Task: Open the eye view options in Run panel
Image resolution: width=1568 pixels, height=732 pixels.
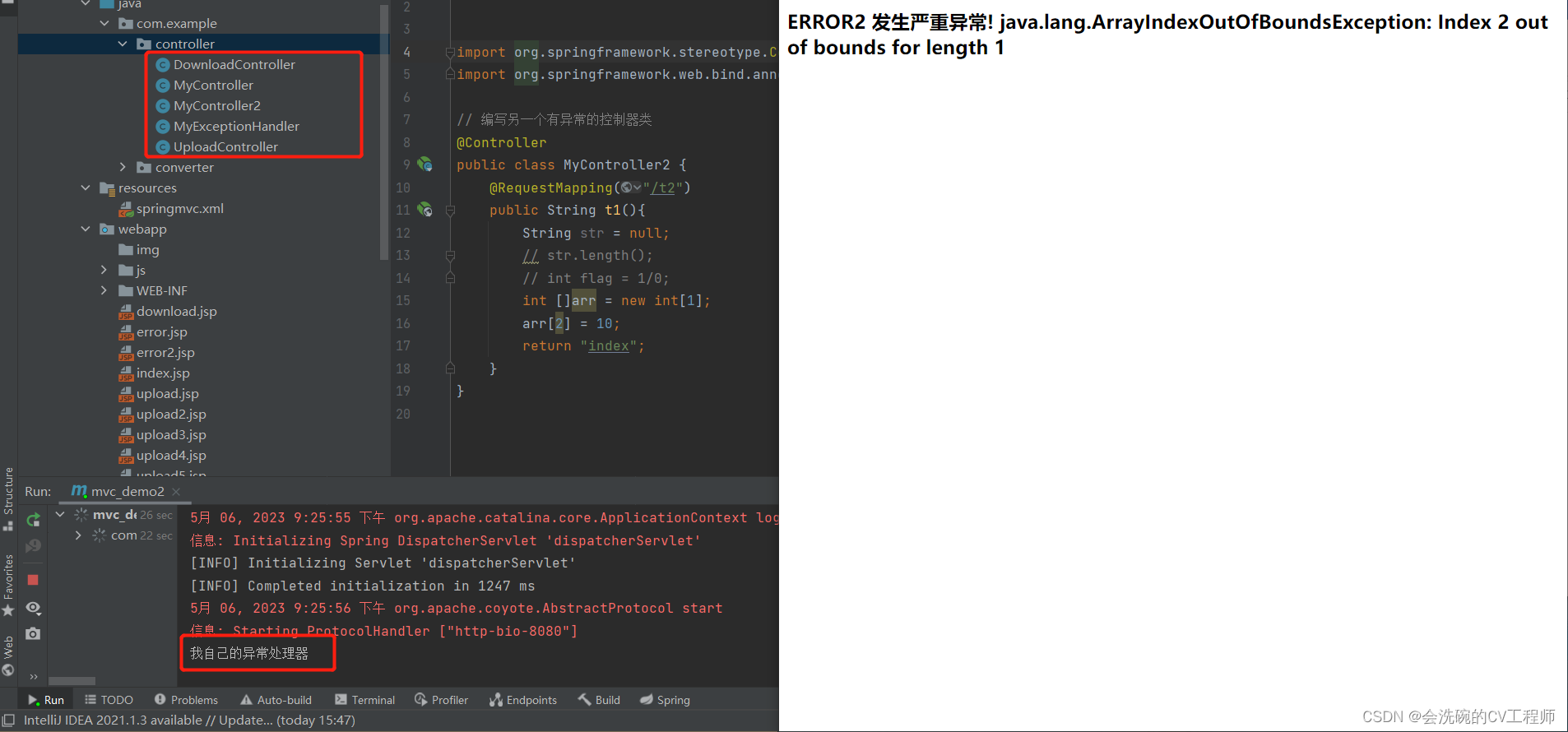Action: point(33,608)
